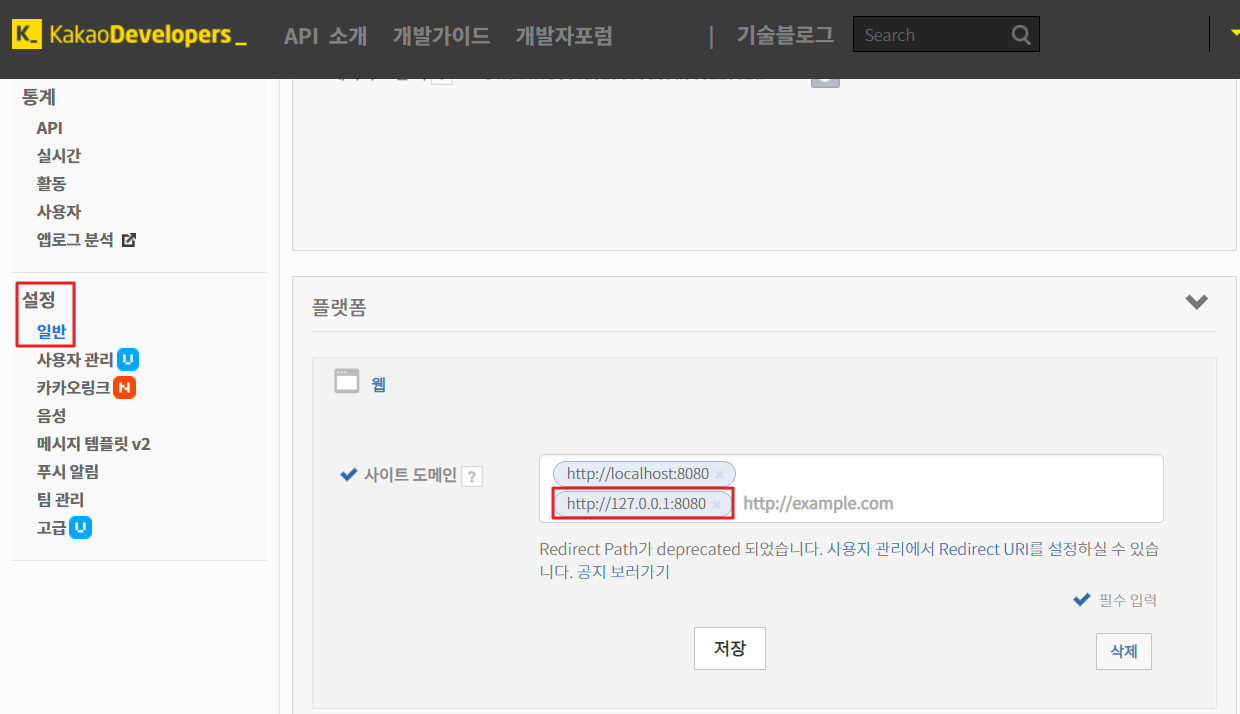1240x714 pixels.
Task: Collapse the 플랫폼 section chevron
Action: point(1196,302)
